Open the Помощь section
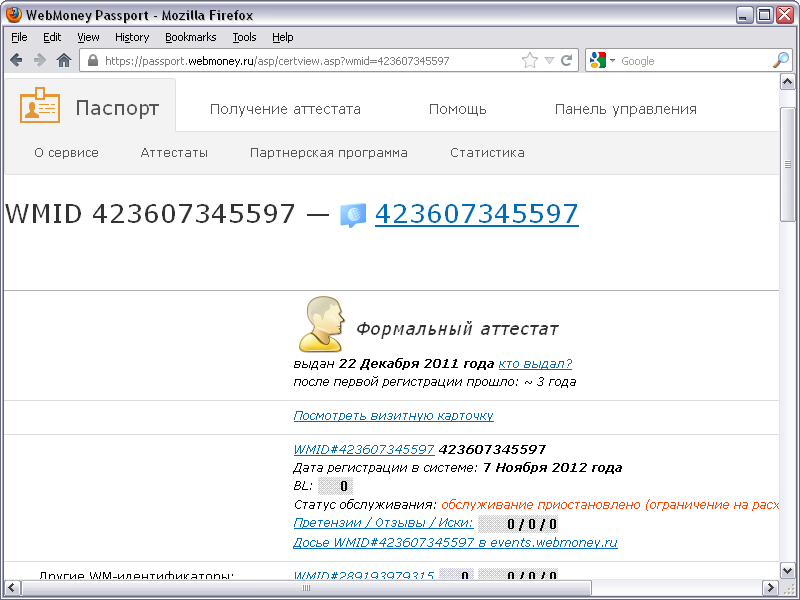 (458, 109)
